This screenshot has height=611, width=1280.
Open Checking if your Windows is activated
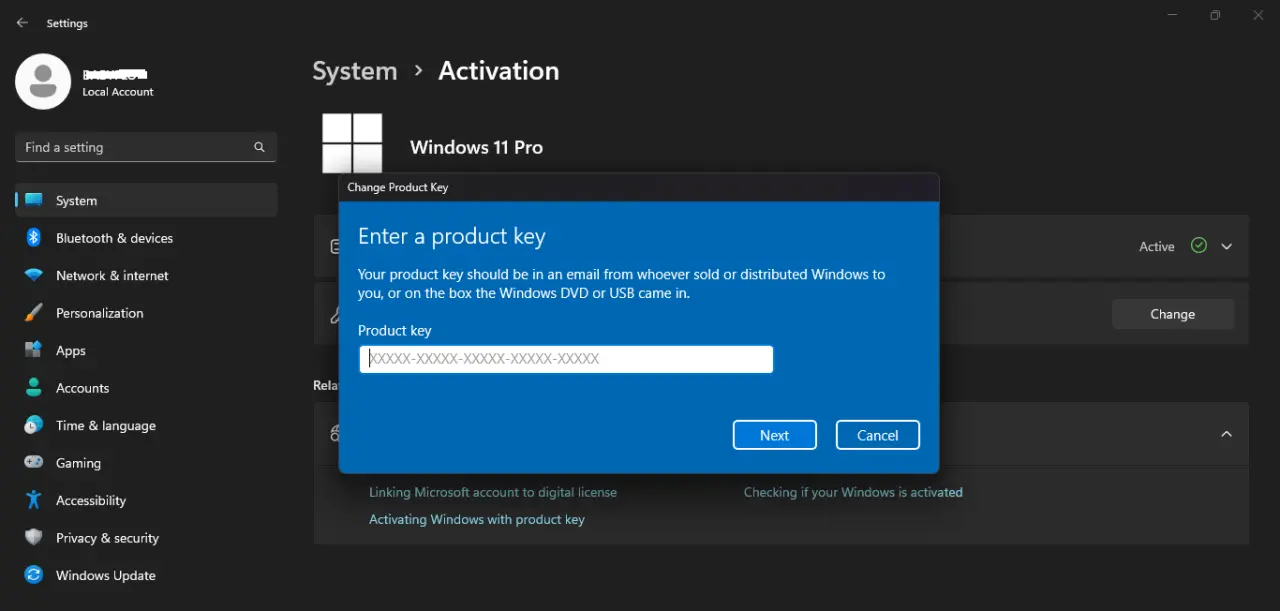pos(853,492)
